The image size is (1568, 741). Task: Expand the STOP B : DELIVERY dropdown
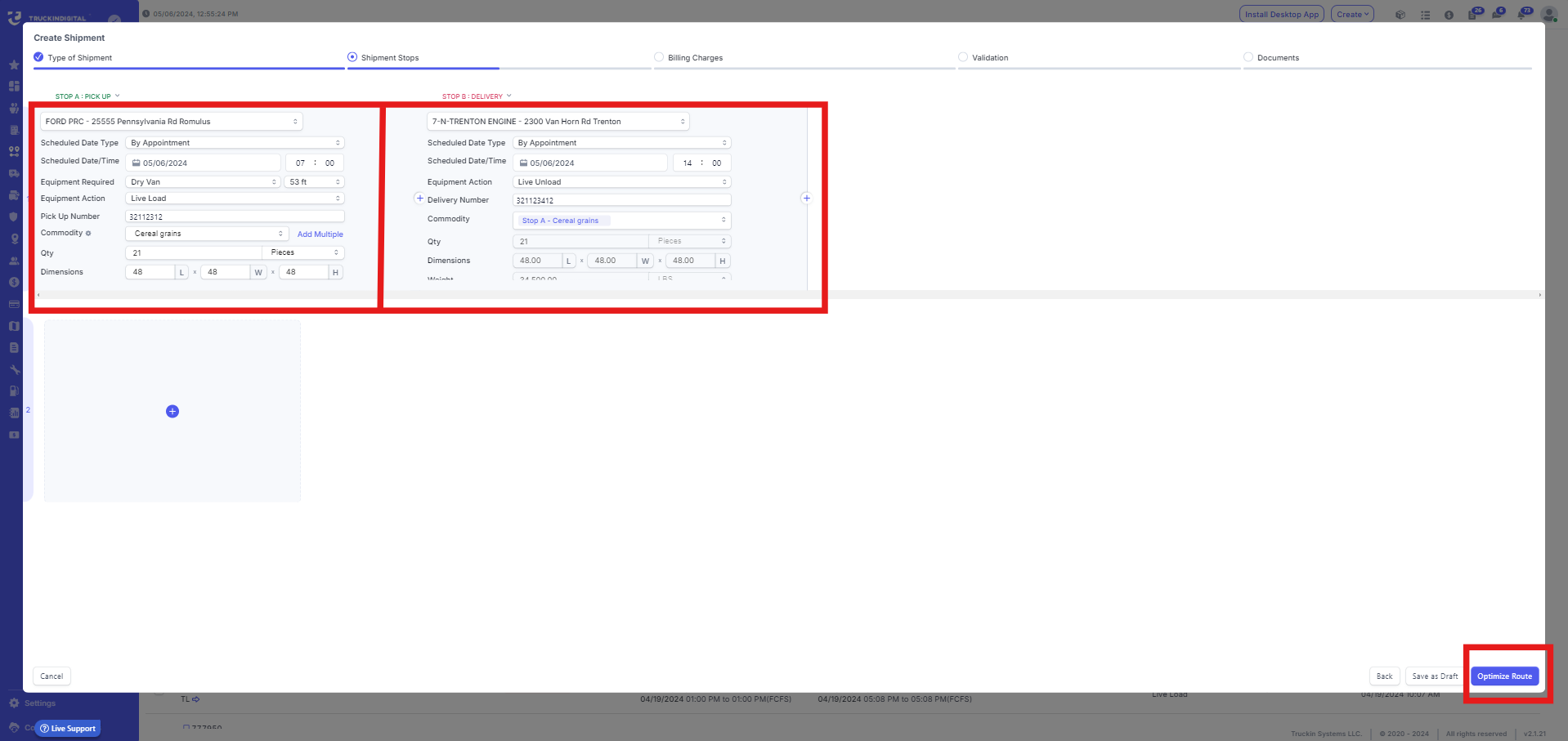[477, 96]
